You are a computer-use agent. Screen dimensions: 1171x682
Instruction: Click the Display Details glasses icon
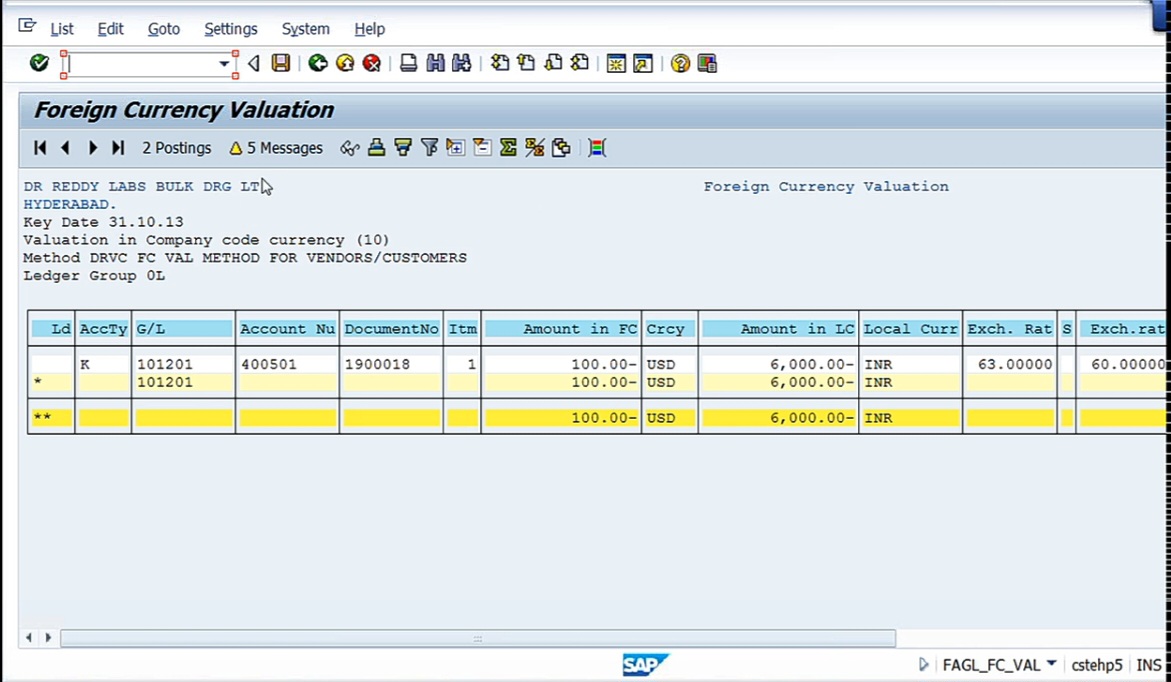coord(350,148)
